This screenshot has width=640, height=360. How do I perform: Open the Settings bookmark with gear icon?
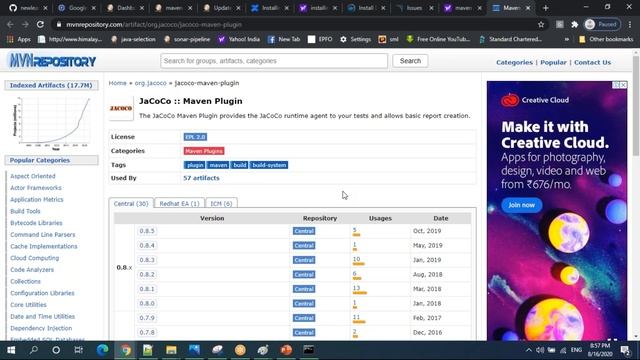(x=355, y=39)
